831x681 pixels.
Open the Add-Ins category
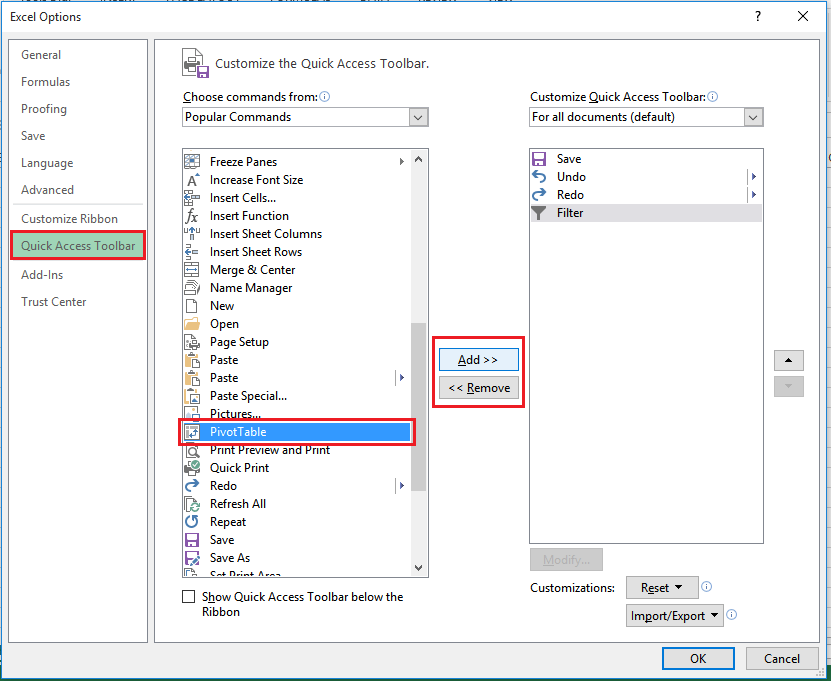tap(42, 275)
